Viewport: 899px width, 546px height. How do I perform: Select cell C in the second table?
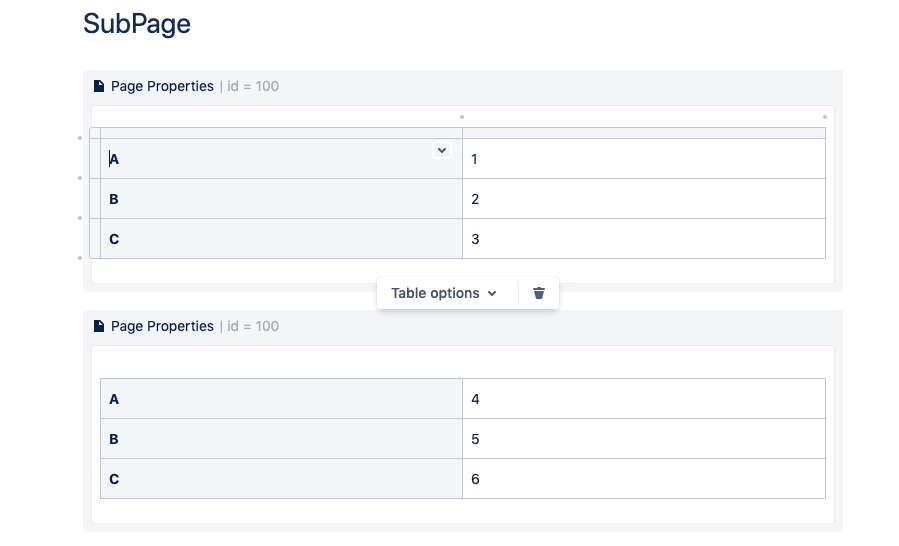click(282, 479)
